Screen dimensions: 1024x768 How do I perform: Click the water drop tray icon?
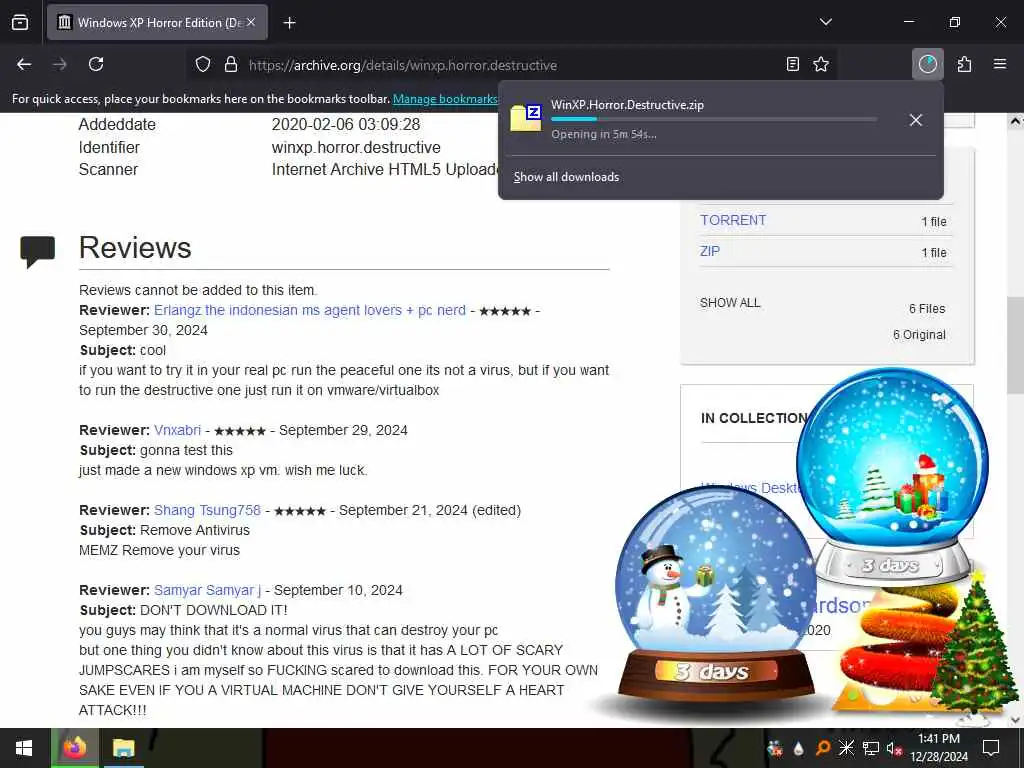[x=799, y=748]
